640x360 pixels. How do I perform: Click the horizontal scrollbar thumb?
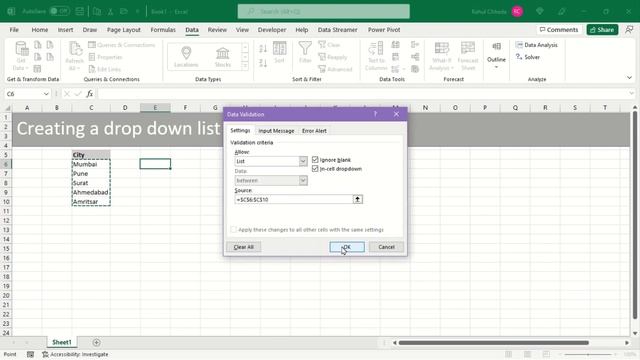493,342
